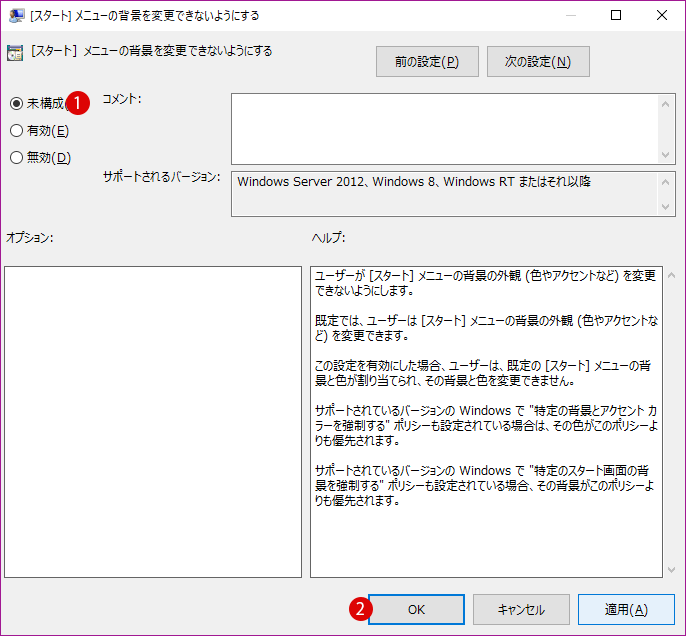Click the supported version box scroll down arrow
Screen dimensions: 686x636
(x=666, y=206)
